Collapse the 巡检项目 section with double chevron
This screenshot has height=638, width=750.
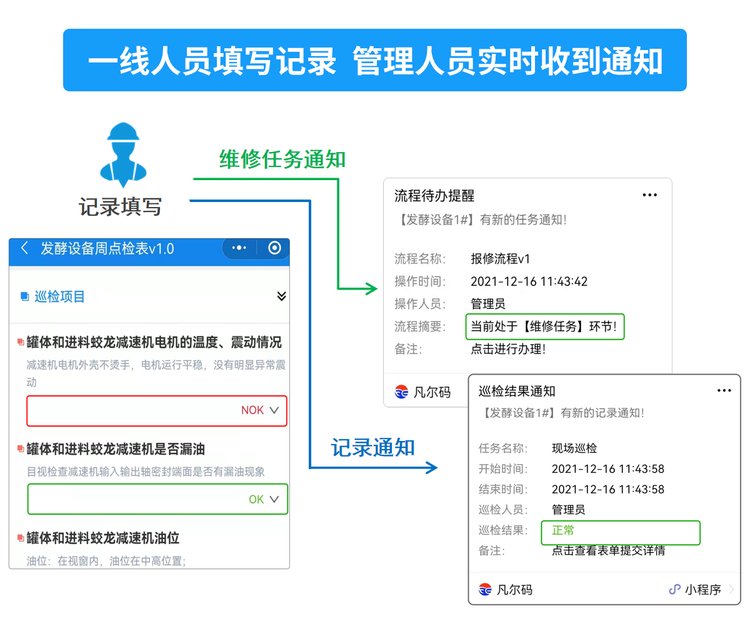tap(281, 296)
